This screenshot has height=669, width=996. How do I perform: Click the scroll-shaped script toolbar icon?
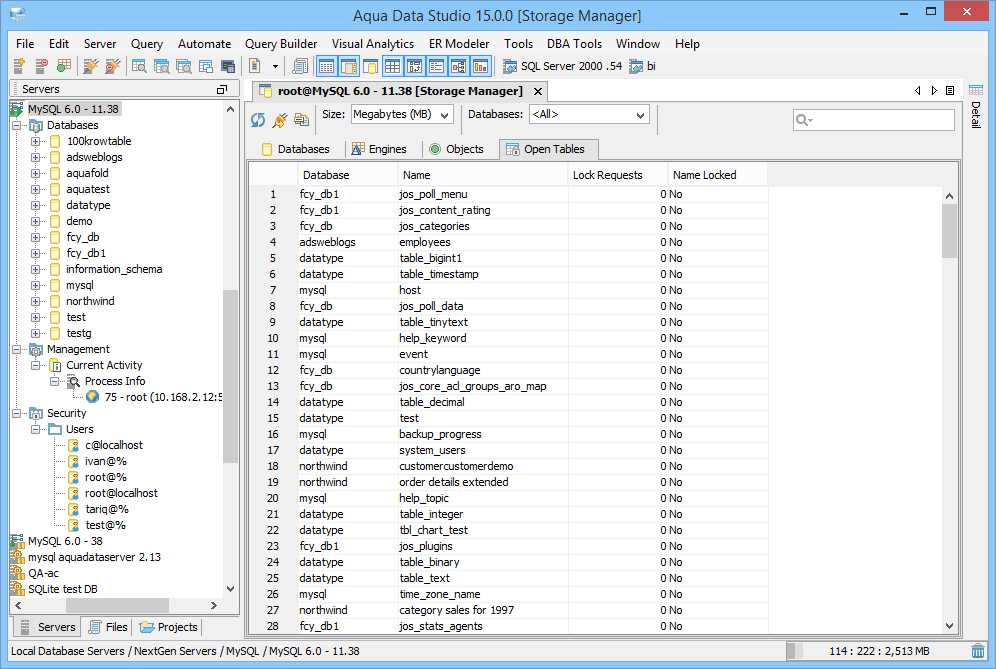tap(300, 65)
